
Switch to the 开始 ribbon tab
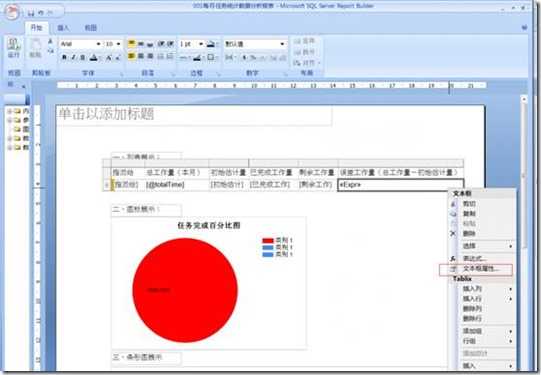pyautogui.click(x=37, y=28)
